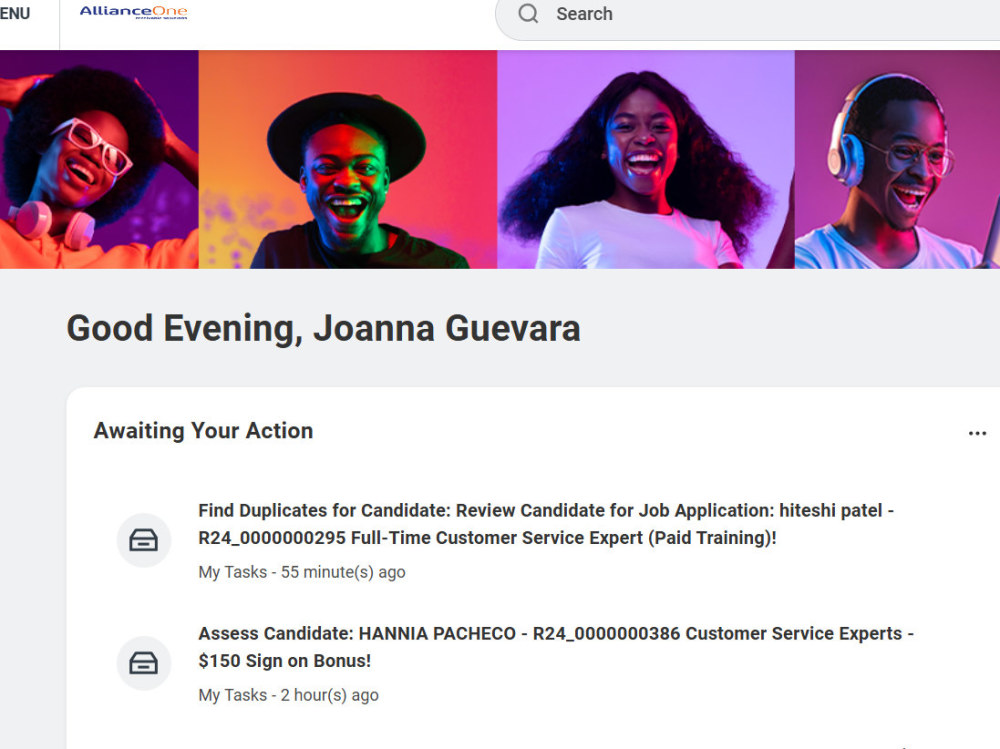Click the search magnifier icon
Screen dimensions: 1000x749
(528, 13)
